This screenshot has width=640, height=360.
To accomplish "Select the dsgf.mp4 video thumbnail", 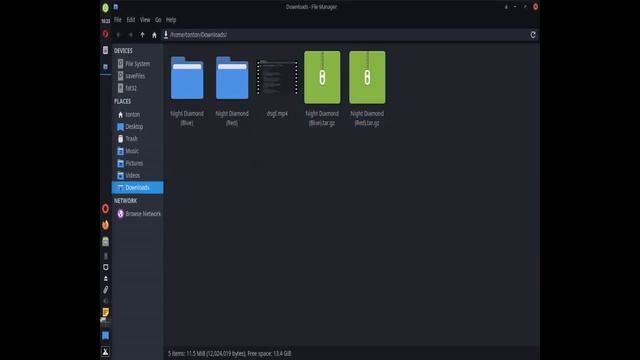I will 277,78.
